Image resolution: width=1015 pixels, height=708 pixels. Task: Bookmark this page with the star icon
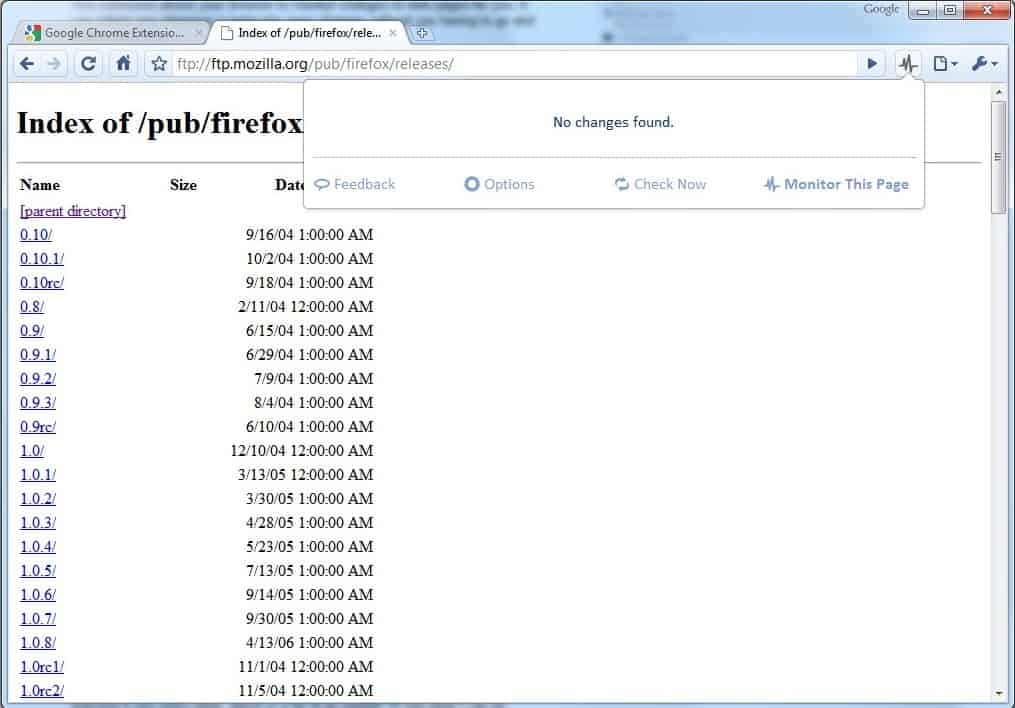[158, 64]
